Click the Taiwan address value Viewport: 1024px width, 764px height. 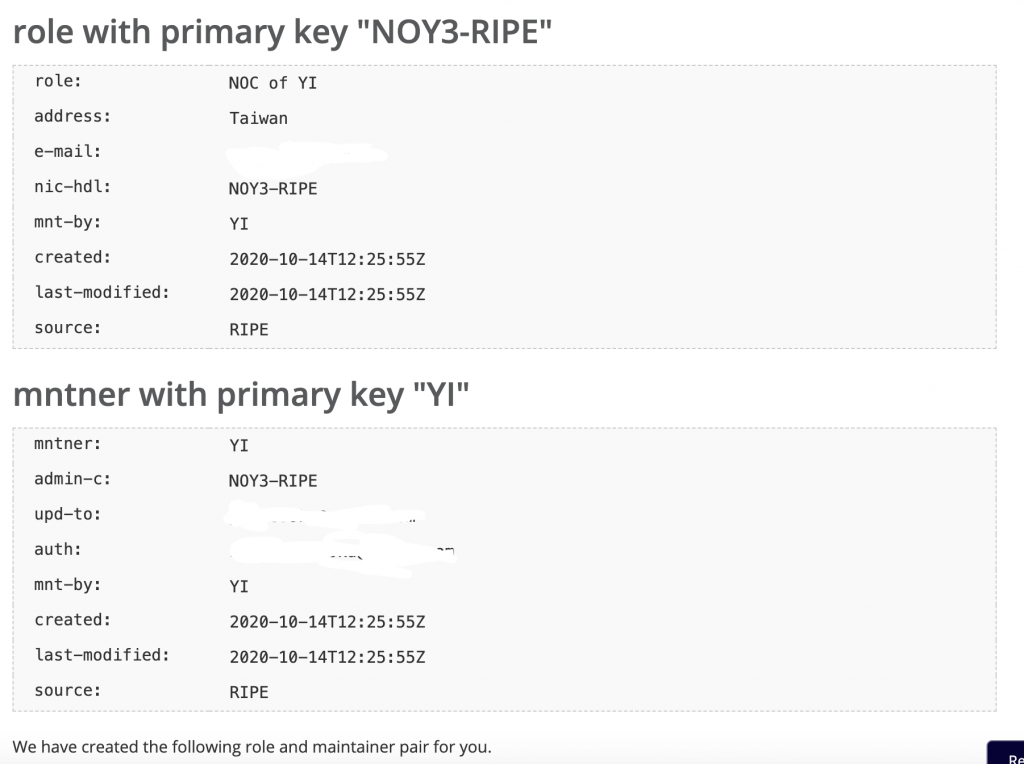point(259,118)
